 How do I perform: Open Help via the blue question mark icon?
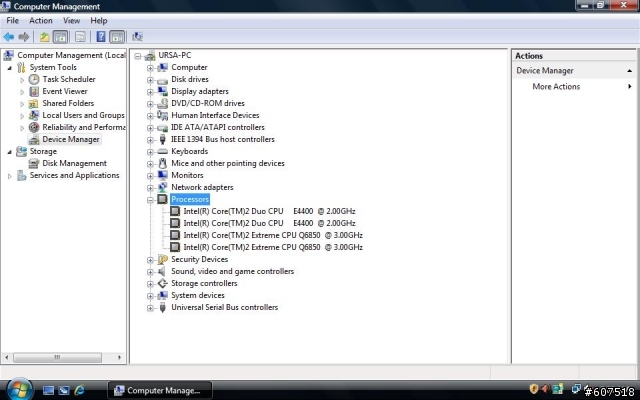tap(101, 37)
